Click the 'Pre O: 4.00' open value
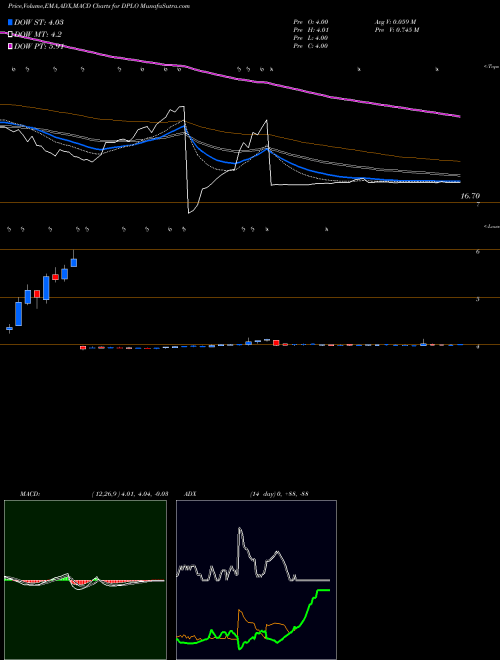This screenshot has width=500, height=660. click(x=311, y=21)
